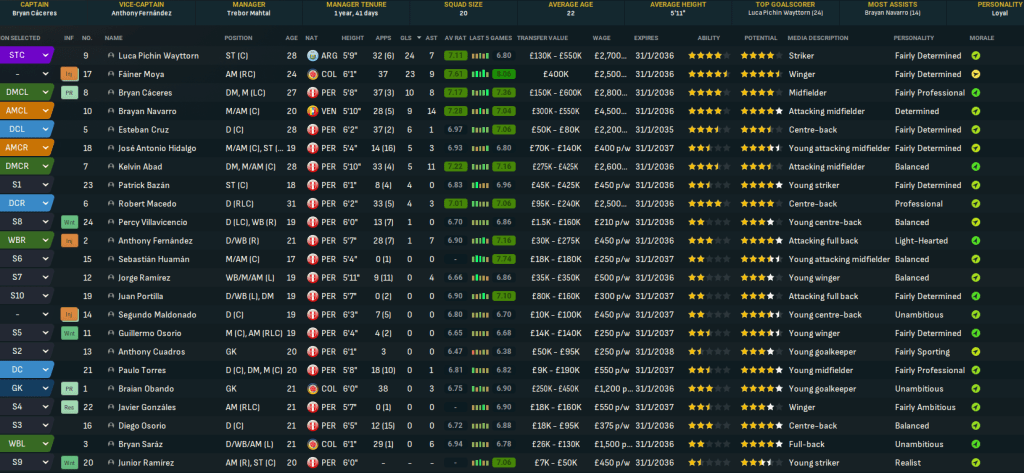
Task: Sort the list by the Morale column
Action: [x=982, y=37]
